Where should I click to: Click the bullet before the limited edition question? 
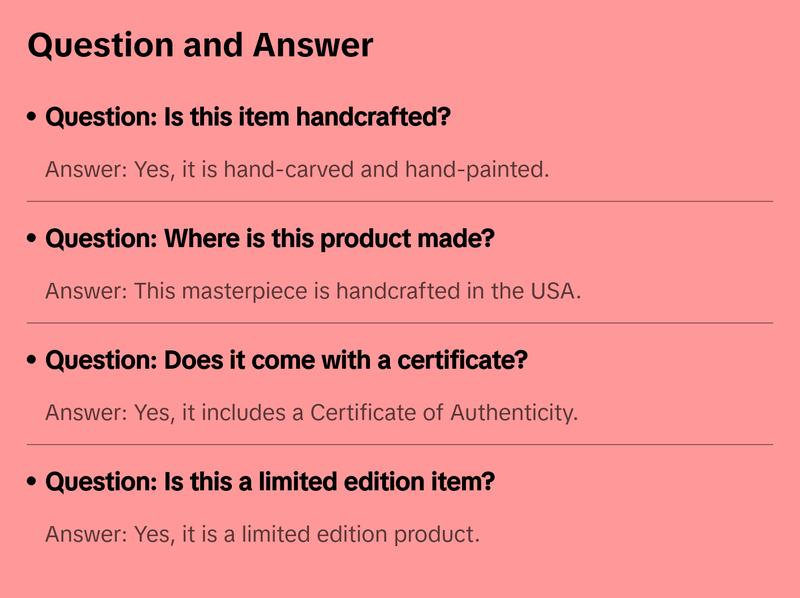pos(33,482)
